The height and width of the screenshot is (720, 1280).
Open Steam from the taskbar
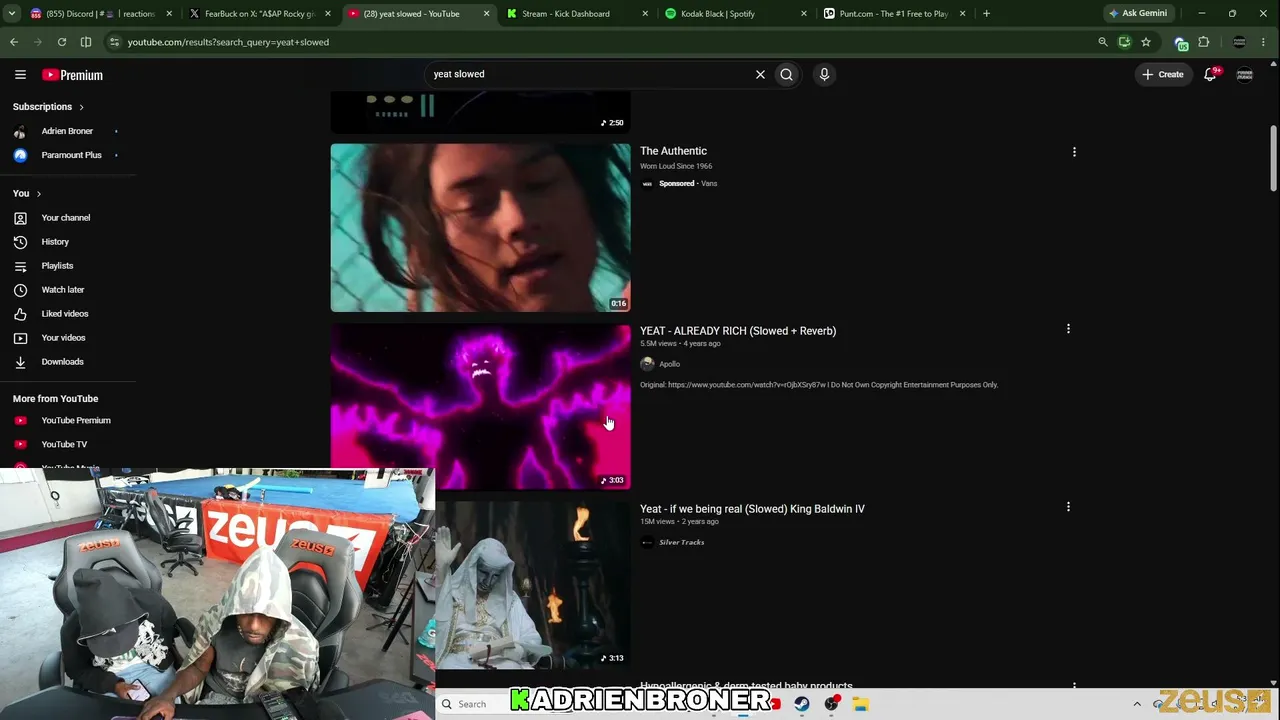802,704
